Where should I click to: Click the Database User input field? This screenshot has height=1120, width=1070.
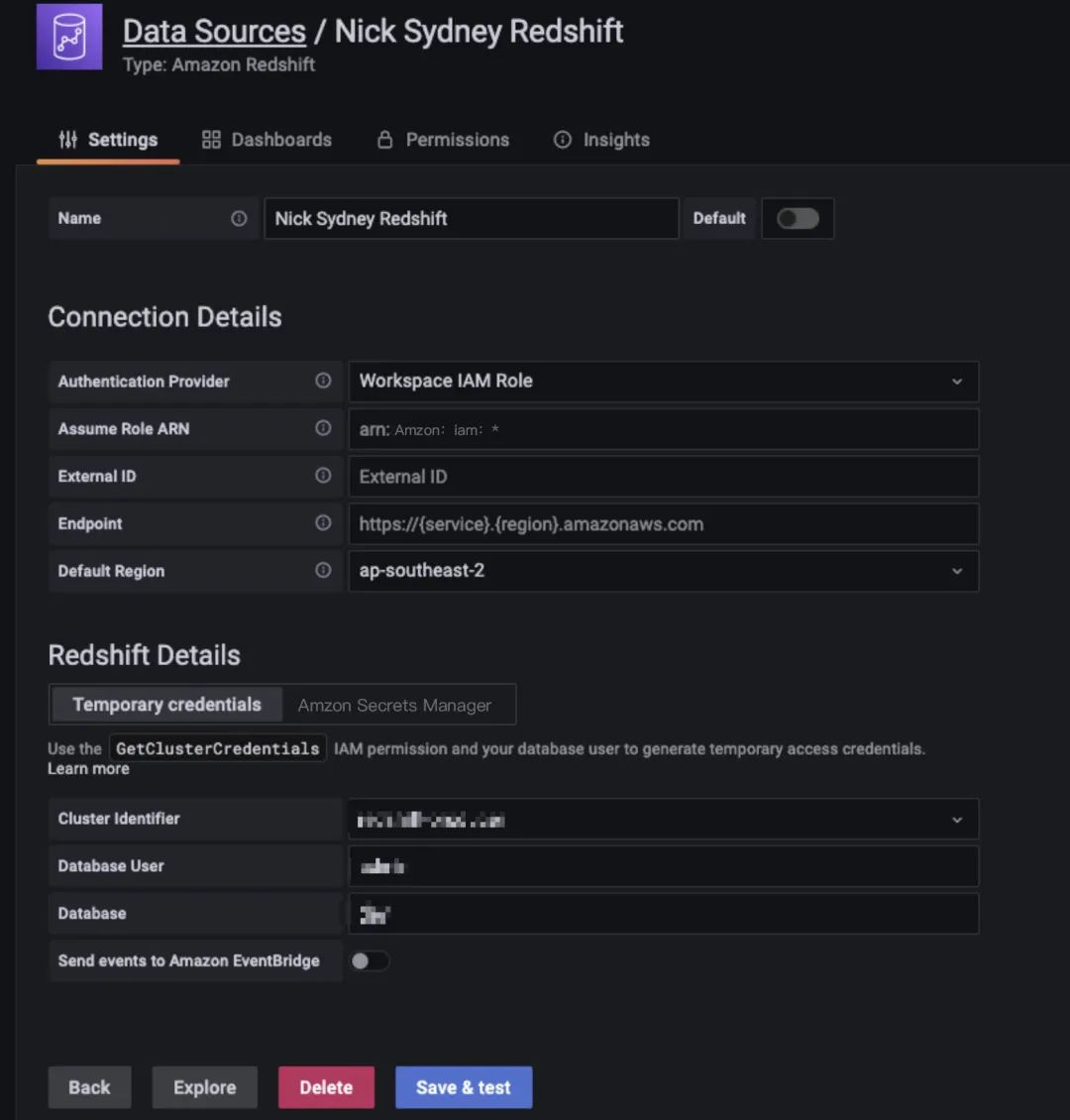click(x=663, y=866)
